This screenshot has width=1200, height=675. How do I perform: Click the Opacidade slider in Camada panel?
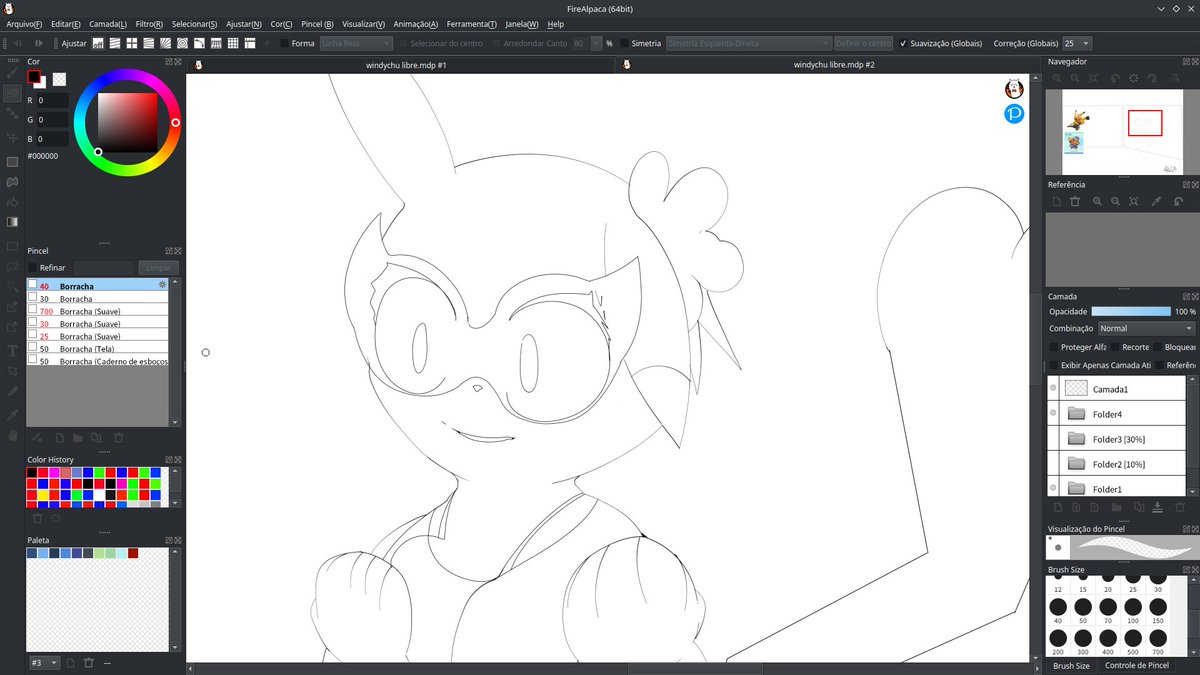coord(1131,311)
